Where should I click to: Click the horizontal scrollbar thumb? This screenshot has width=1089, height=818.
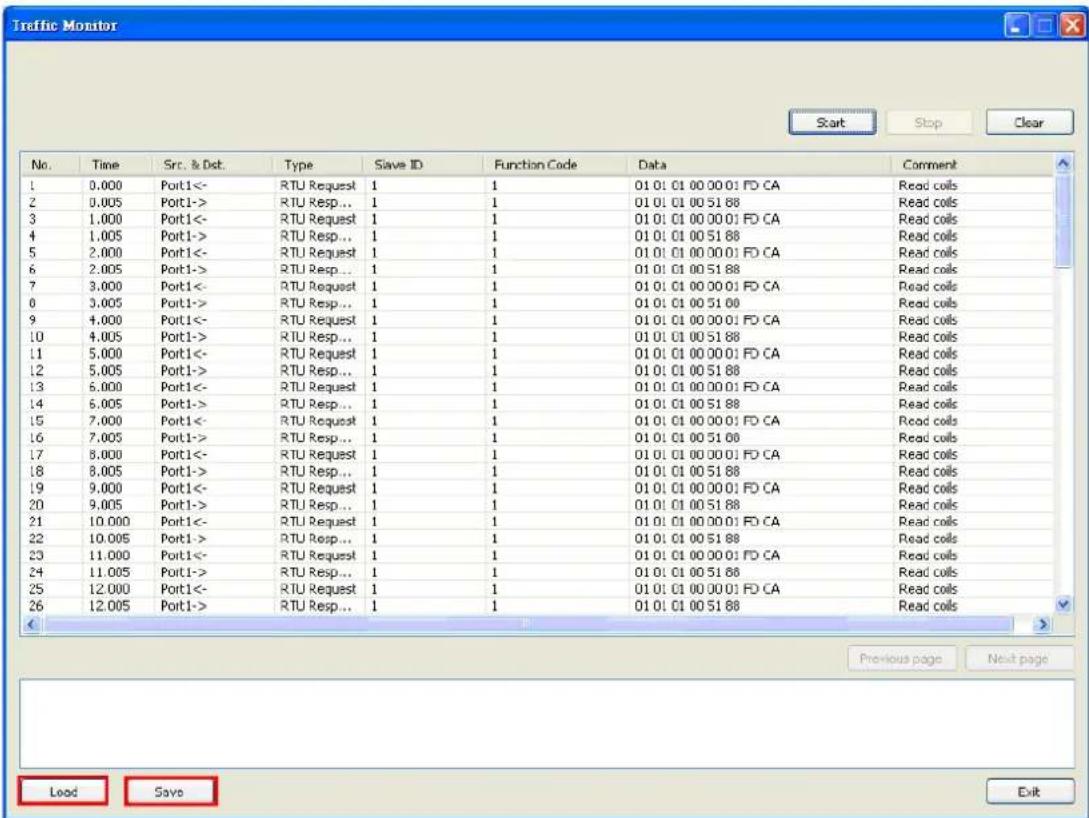click(x=528, y=624)
